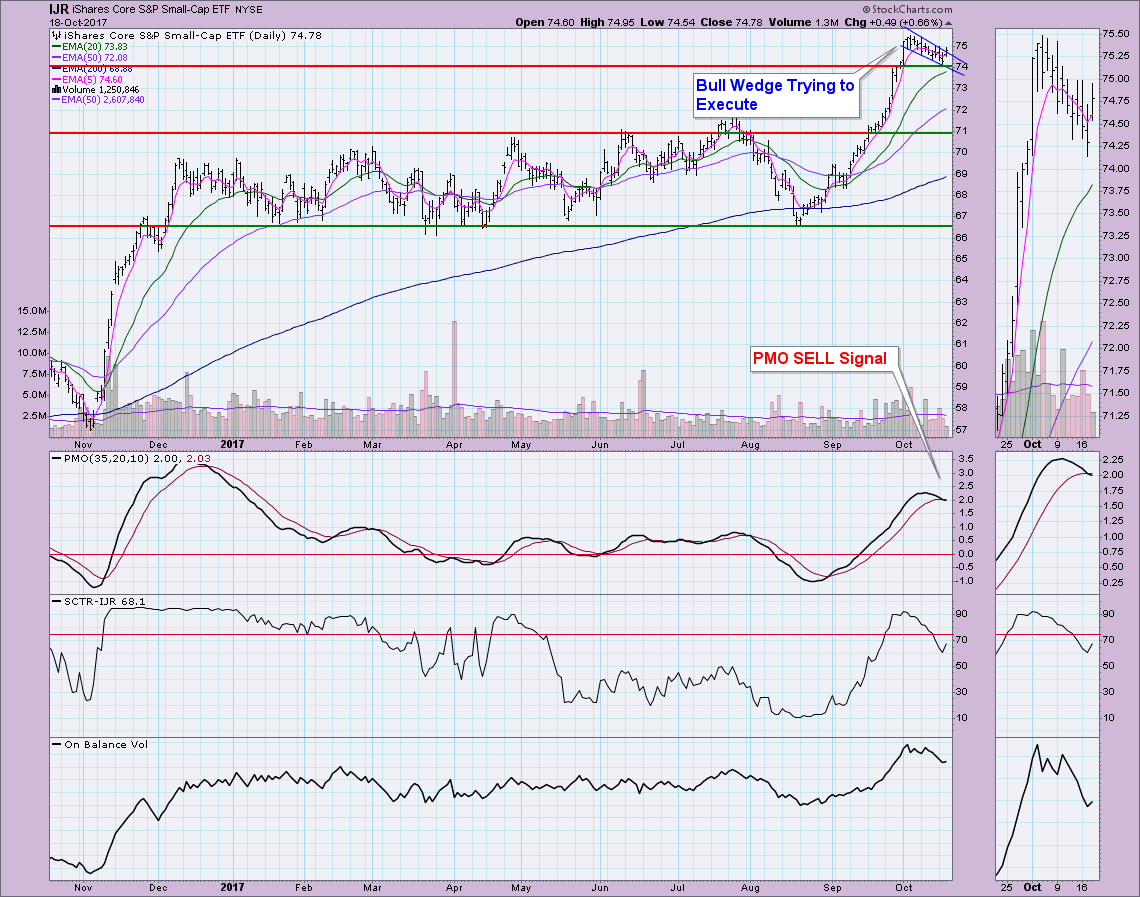Screen dimensions: 1140x897
Task: Click the 75.50 price label on the zoom panel axis
Action: pos(1115,33)
